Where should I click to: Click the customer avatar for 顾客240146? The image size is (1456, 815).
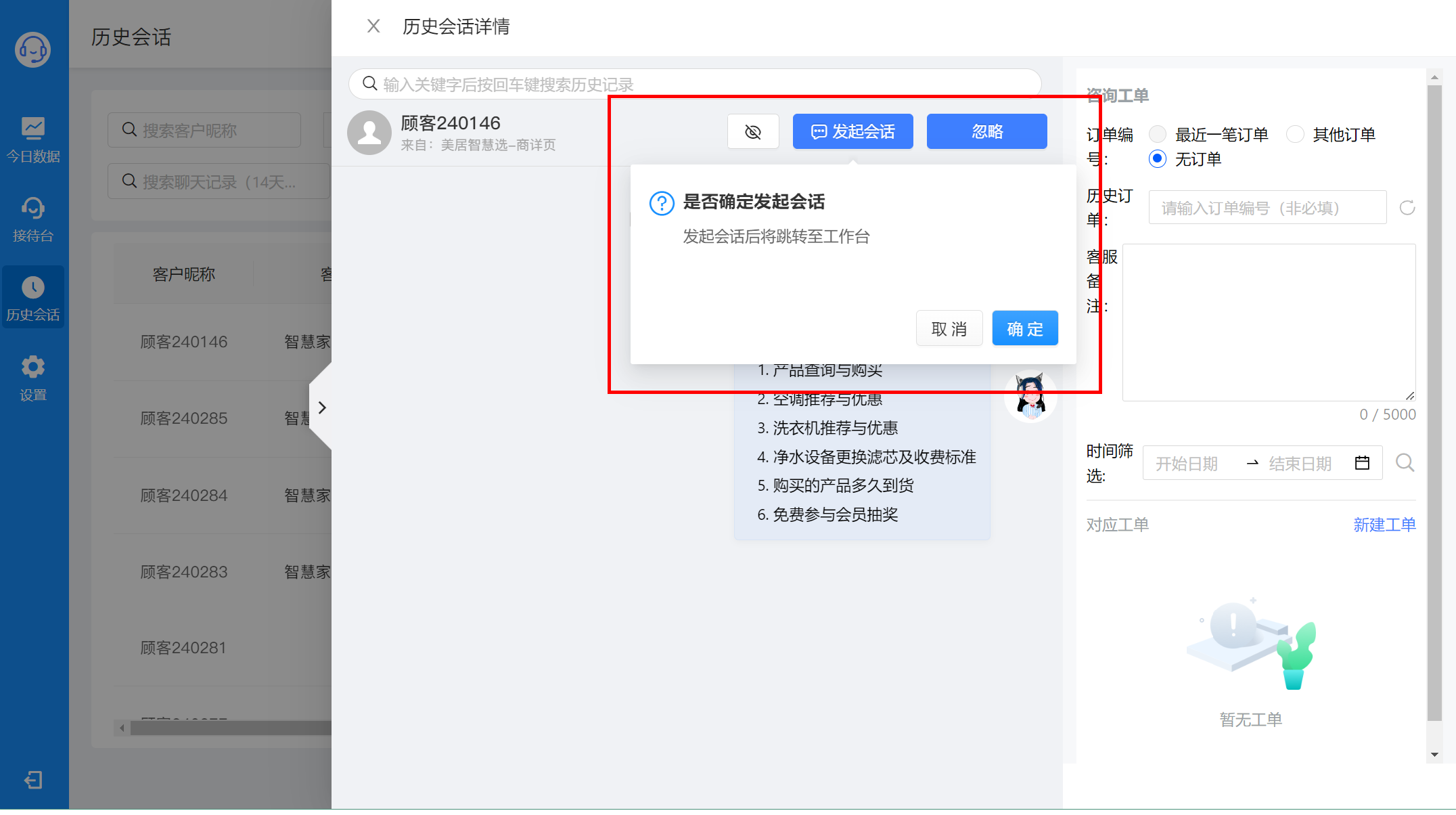pos(369,133)
